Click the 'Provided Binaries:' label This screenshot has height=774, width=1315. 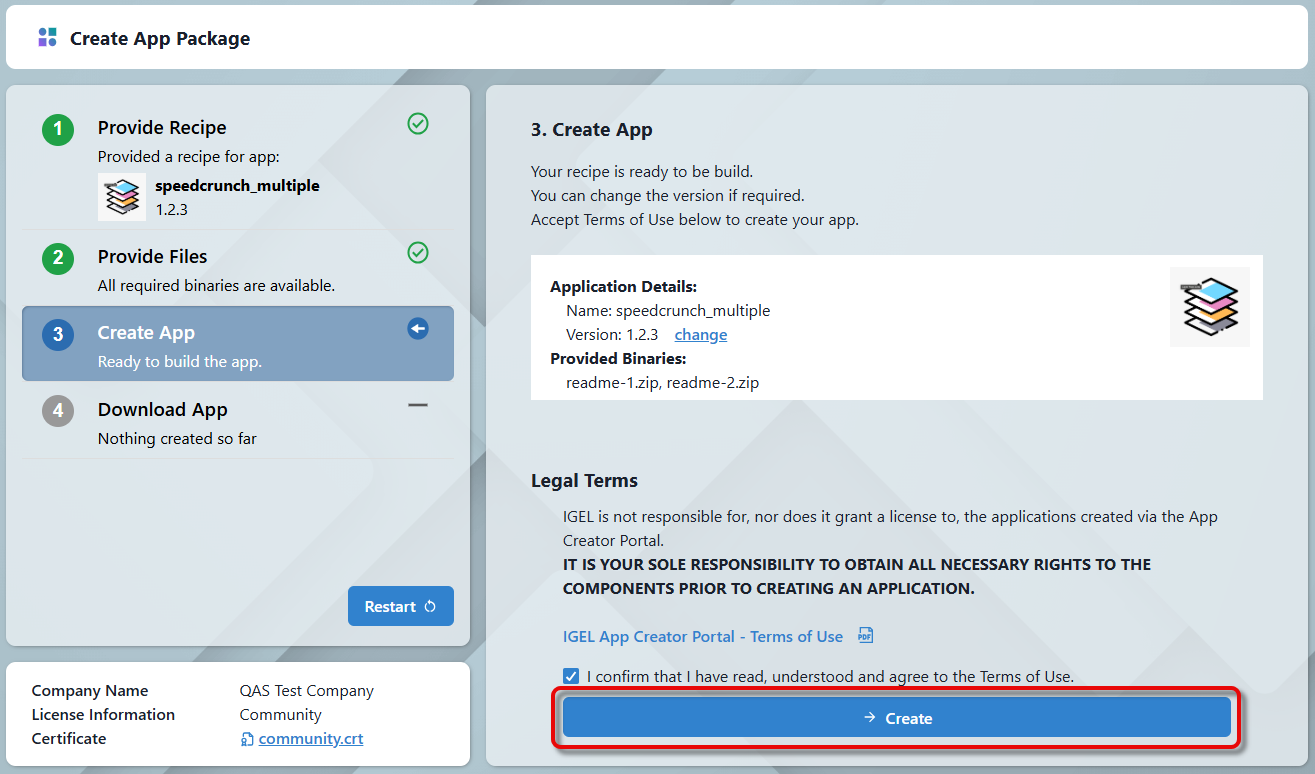pos(618,359)
